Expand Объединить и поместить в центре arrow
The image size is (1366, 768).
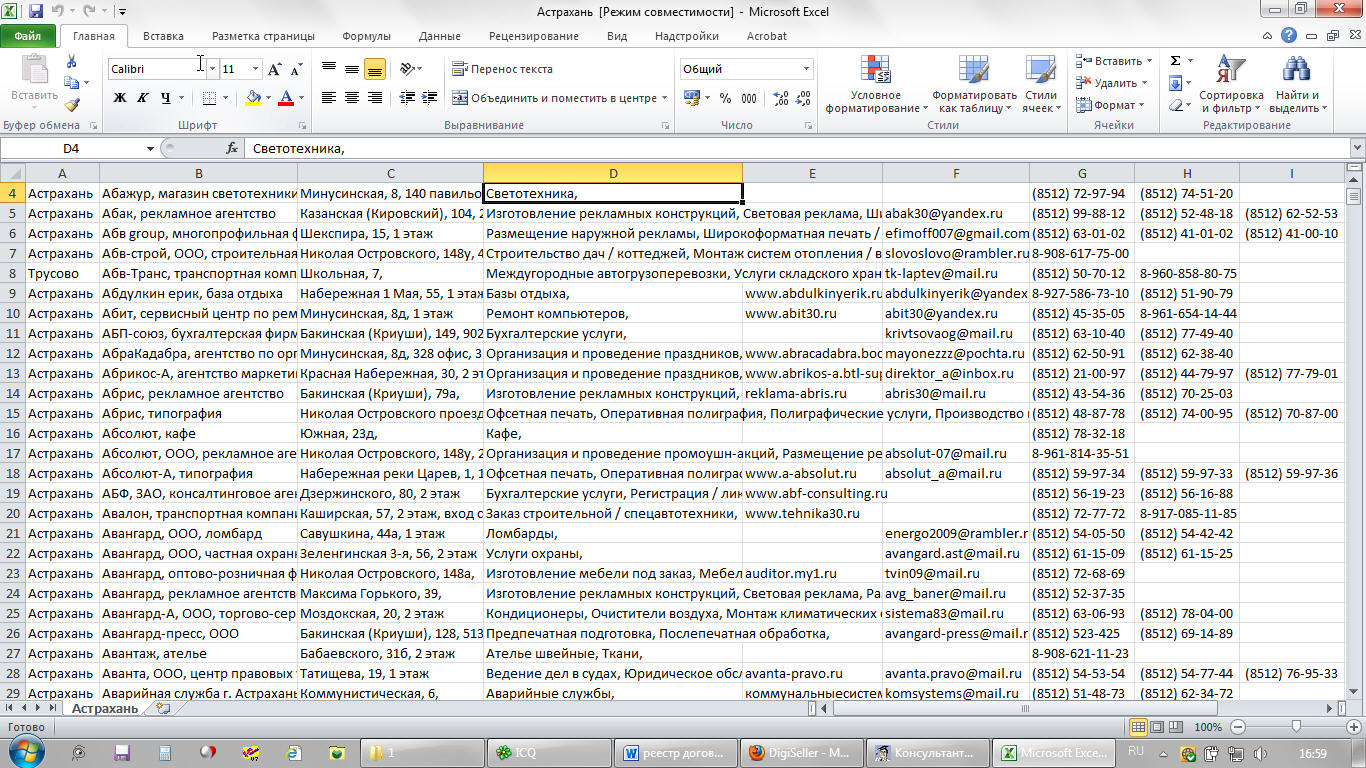(665, 98)
